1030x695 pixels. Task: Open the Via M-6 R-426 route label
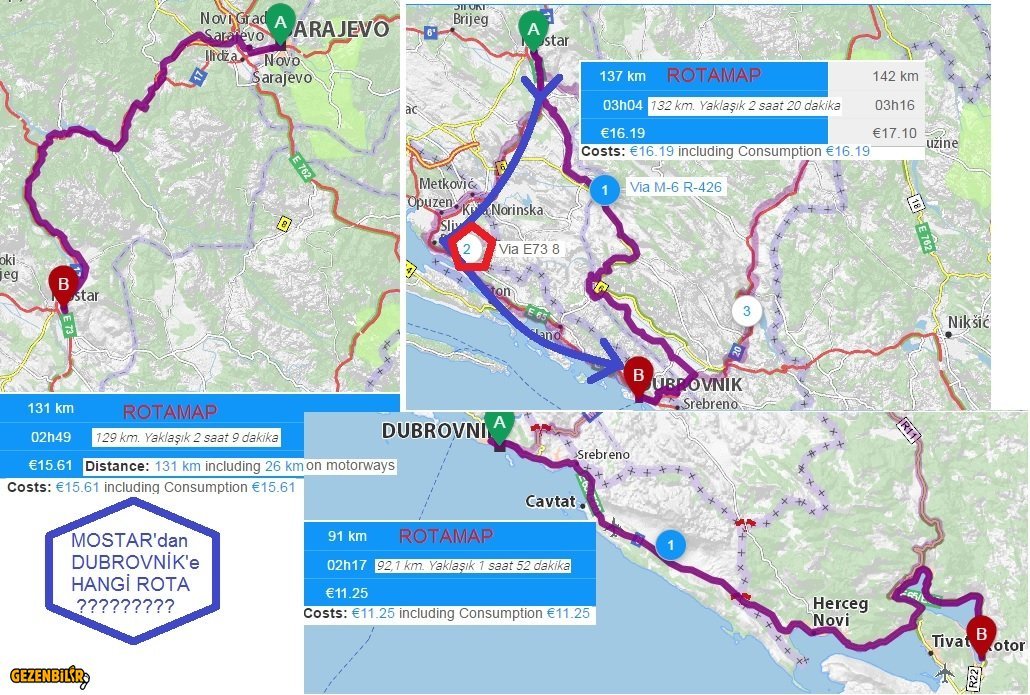pos(675,187)
